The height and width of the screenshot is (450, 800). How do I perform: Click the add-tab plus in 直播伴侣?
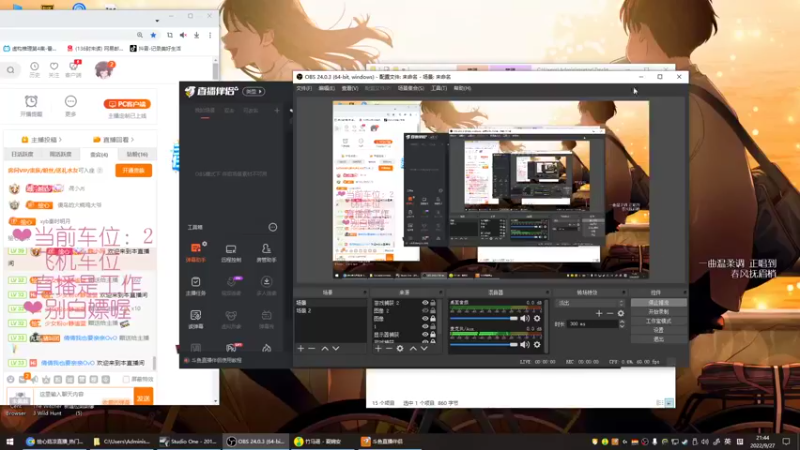(x=277, y=110)
